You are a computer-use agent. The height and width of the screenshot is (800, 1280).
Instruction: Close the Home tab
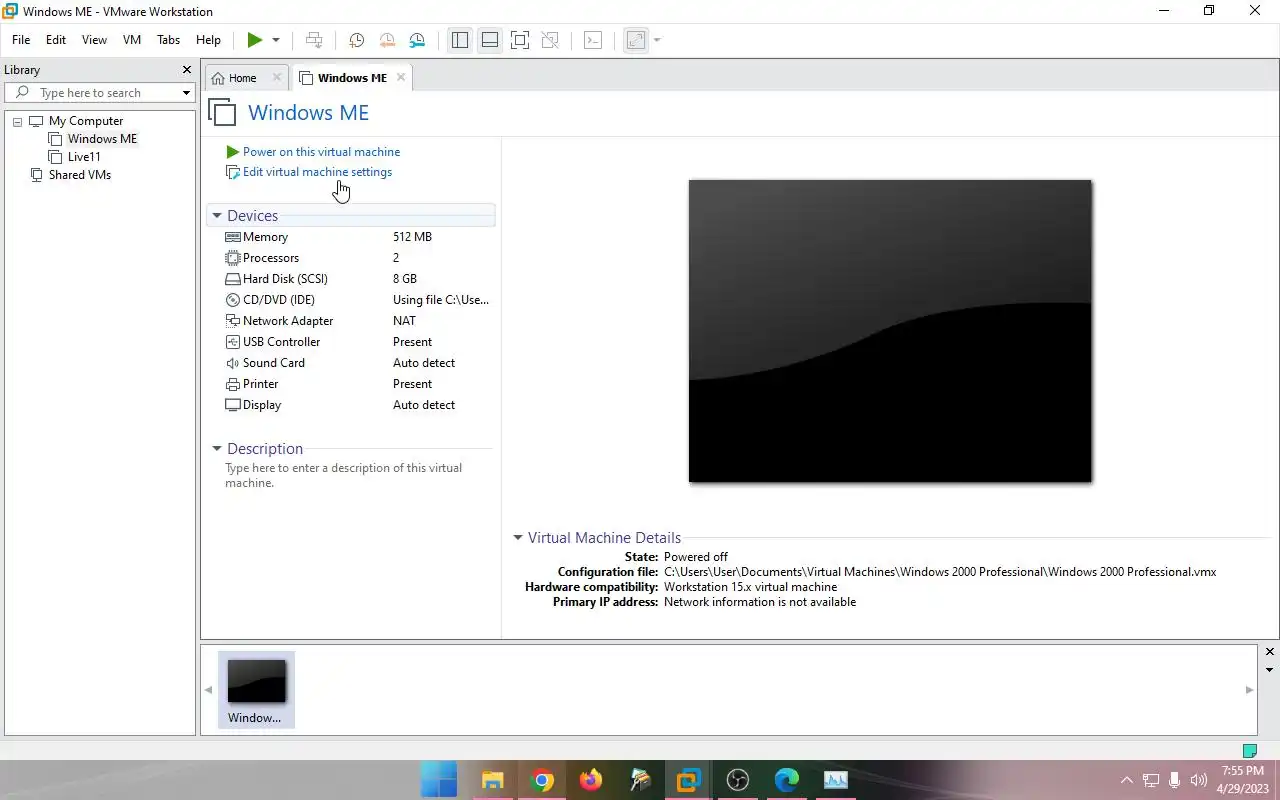277,77
